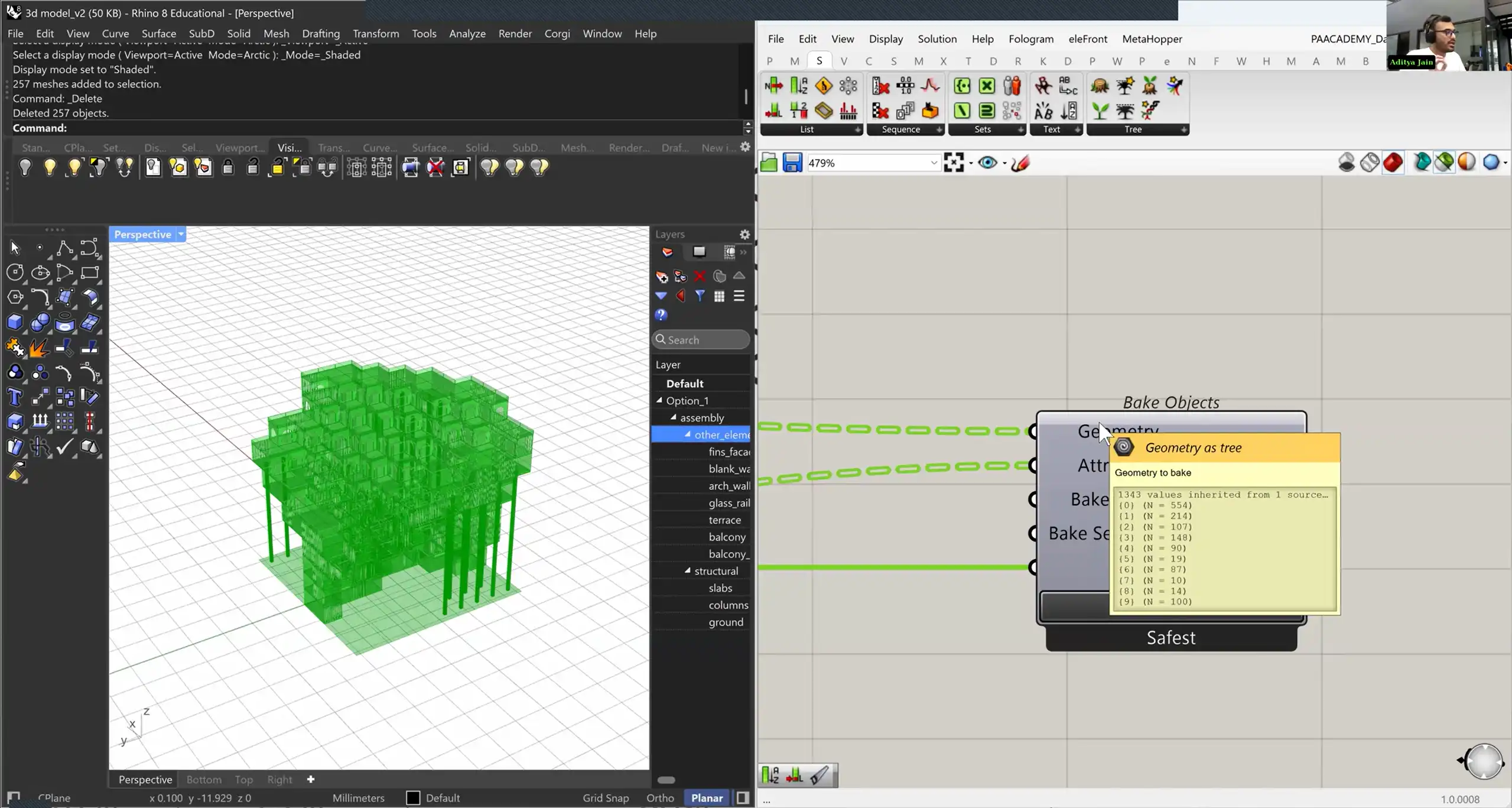Click the Safest button on the Bake Objects component
This screenshot has height=808, width=1512.
[x=1170, y=637]
